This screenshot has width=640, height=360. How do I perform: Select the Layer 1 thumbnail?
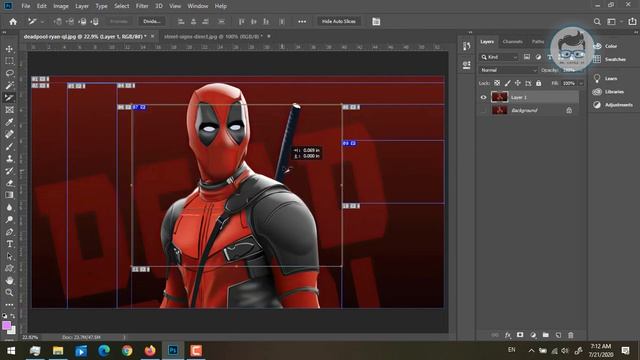click(500, 97)
